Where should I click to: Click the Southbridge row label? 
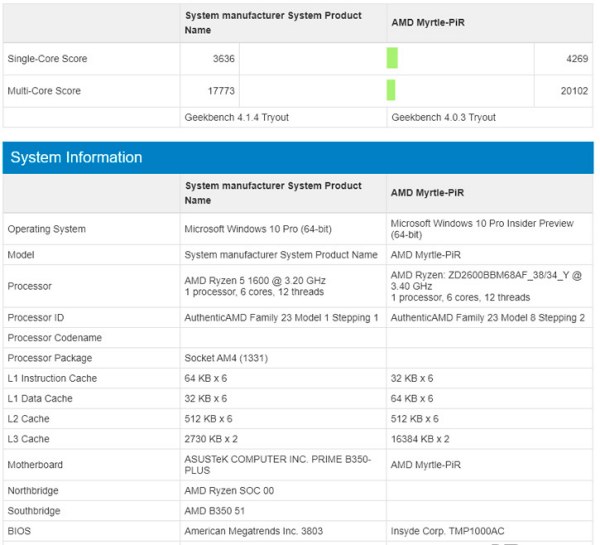(34, 511)
